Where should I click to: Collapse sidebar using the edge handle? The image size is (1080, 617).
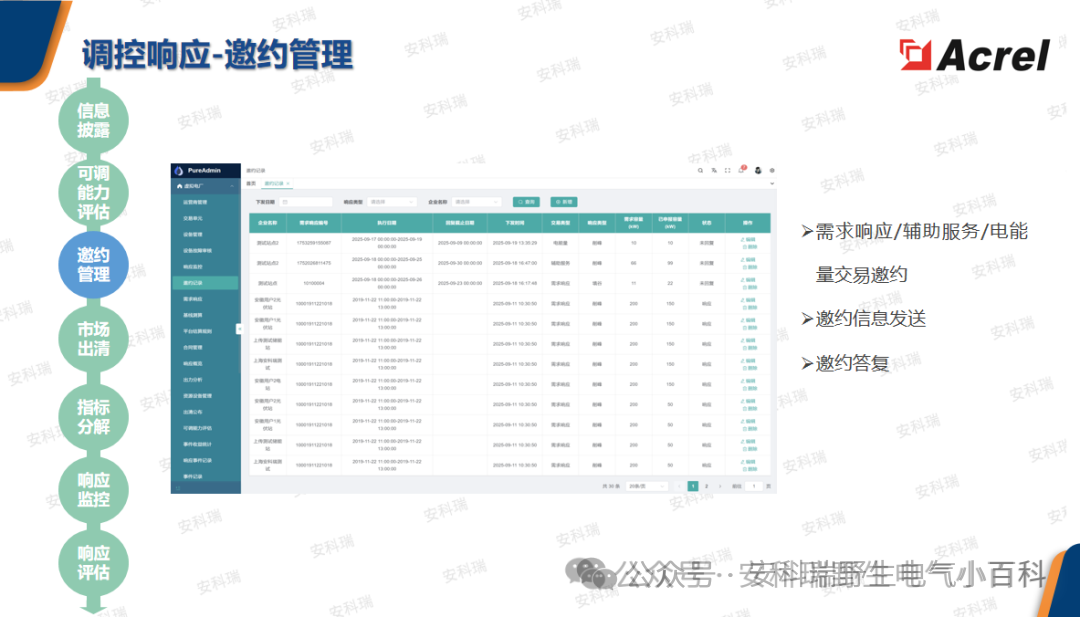tap(238, 328)
